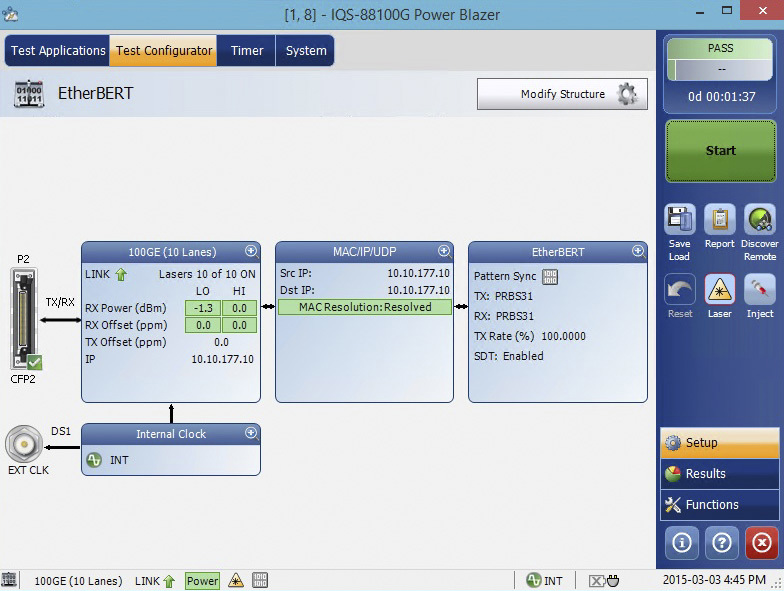Click the 0d 00:01:37 elapsed timer
The height and width of the screenshot is (591, 784).
tap(722, 96)
